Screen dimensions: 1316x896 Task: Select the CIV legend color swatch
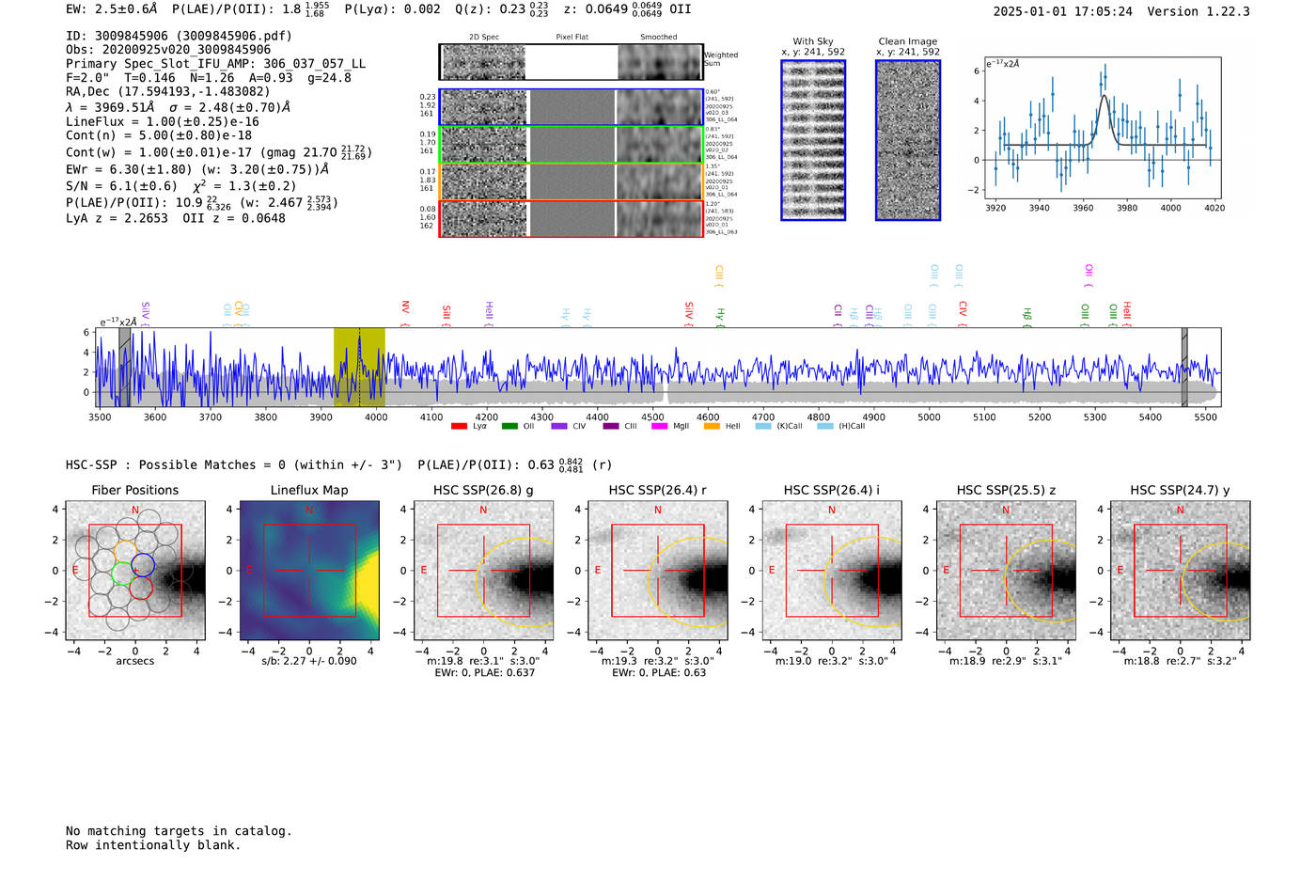pyautogui.click(x=559, y=427)
